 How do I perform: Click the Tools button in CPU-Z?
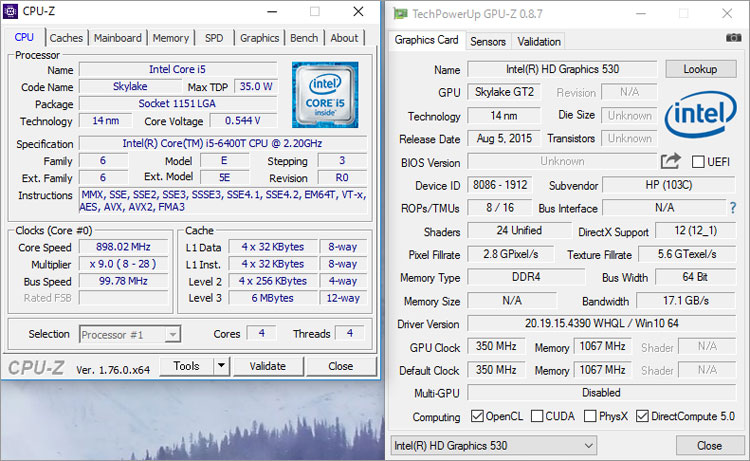click(x=186, y=366)
